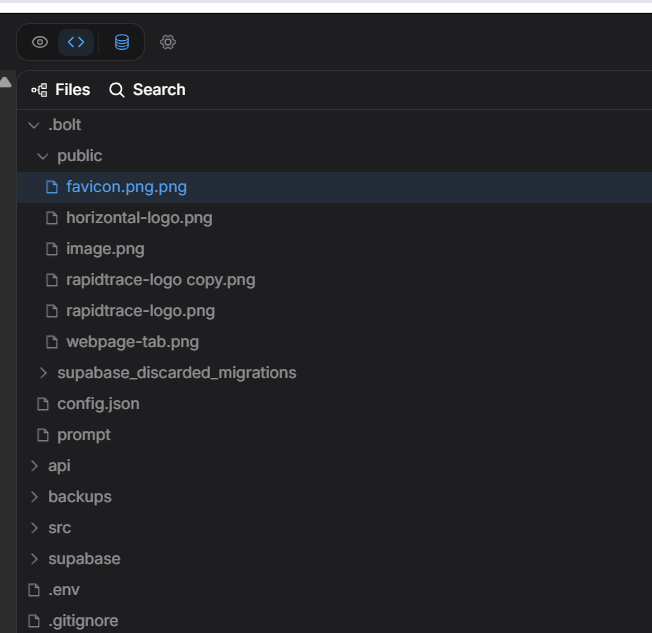Switch to preview eye view
The height and width of the screenshot is (633, 652).
coord(40,42)
